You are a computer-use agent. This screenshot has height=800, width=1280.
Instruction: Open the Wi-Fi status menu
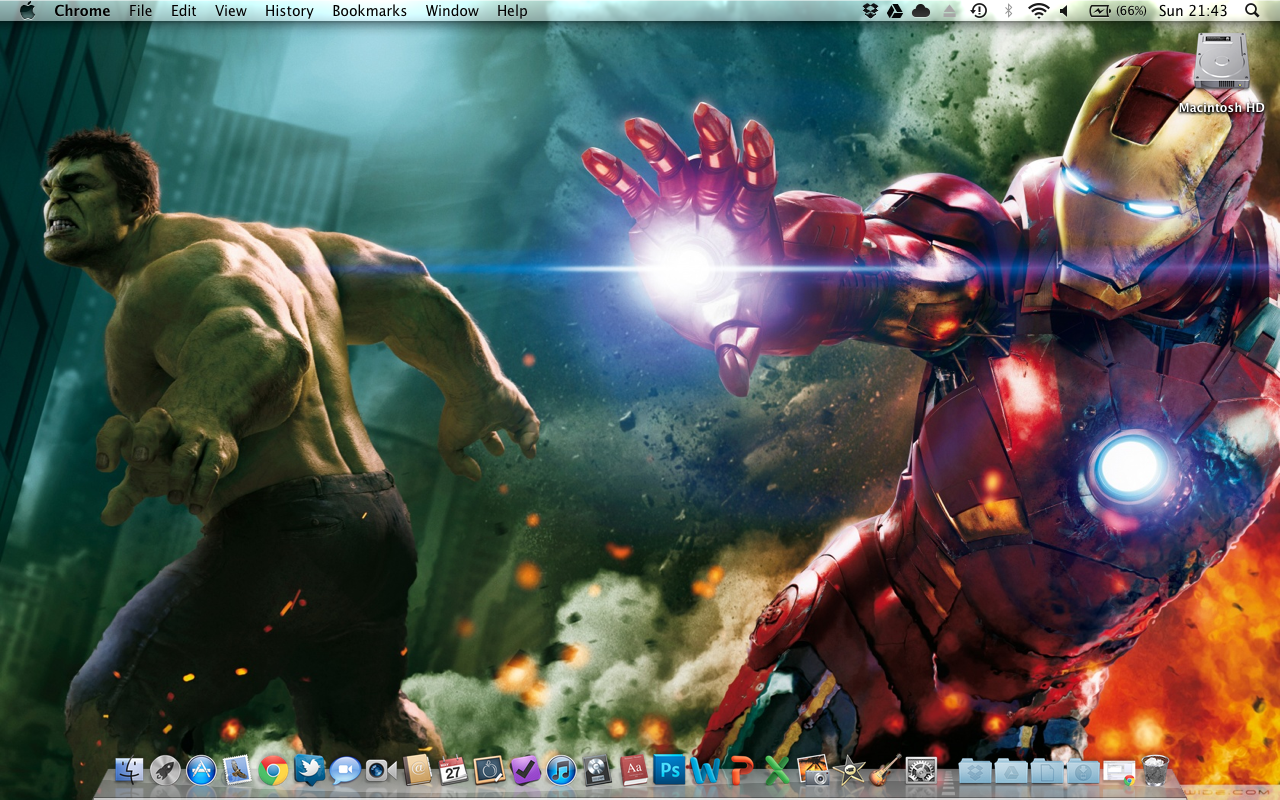[1038, 11]
